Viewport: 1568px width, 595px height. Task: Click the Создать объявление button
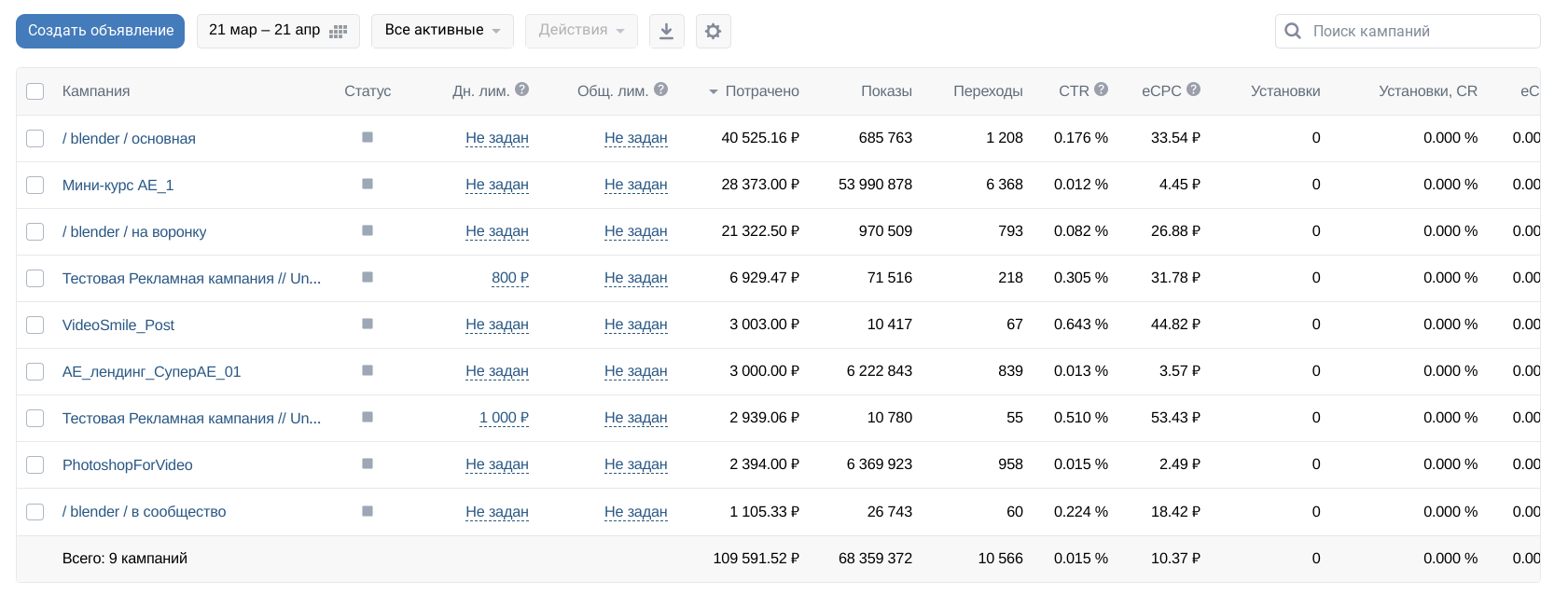101,31
